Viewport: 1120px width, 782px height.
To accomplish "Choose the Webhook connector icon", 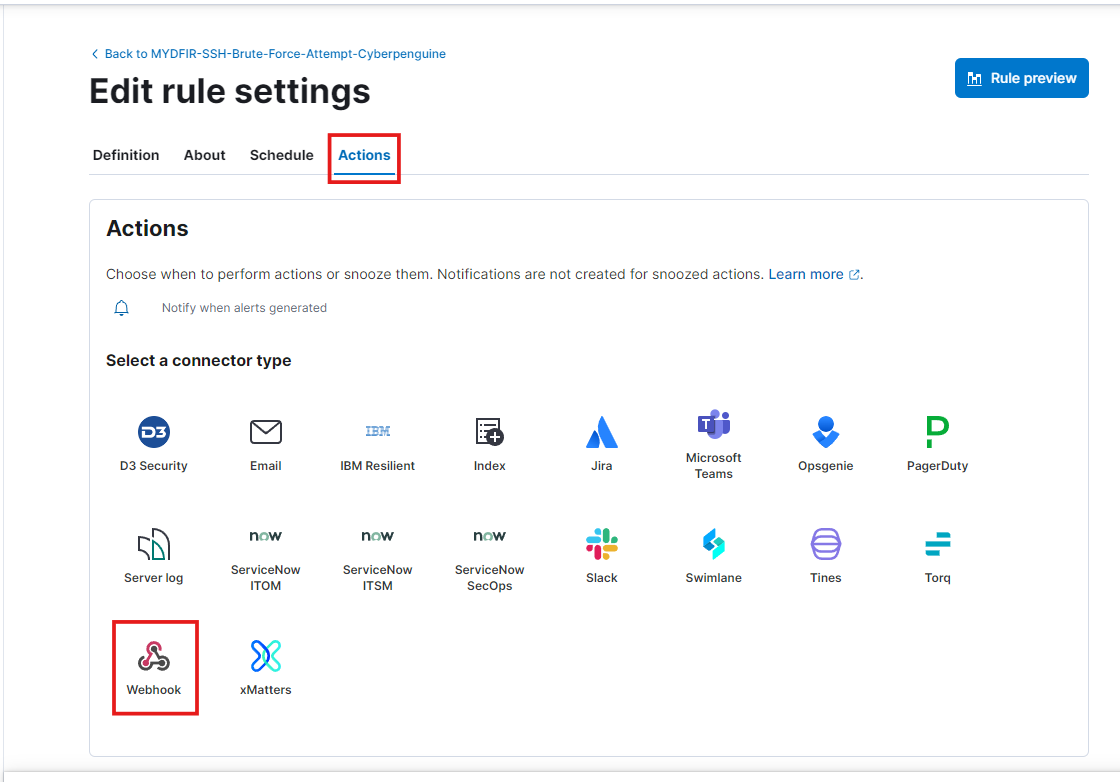I will [154, 656].
